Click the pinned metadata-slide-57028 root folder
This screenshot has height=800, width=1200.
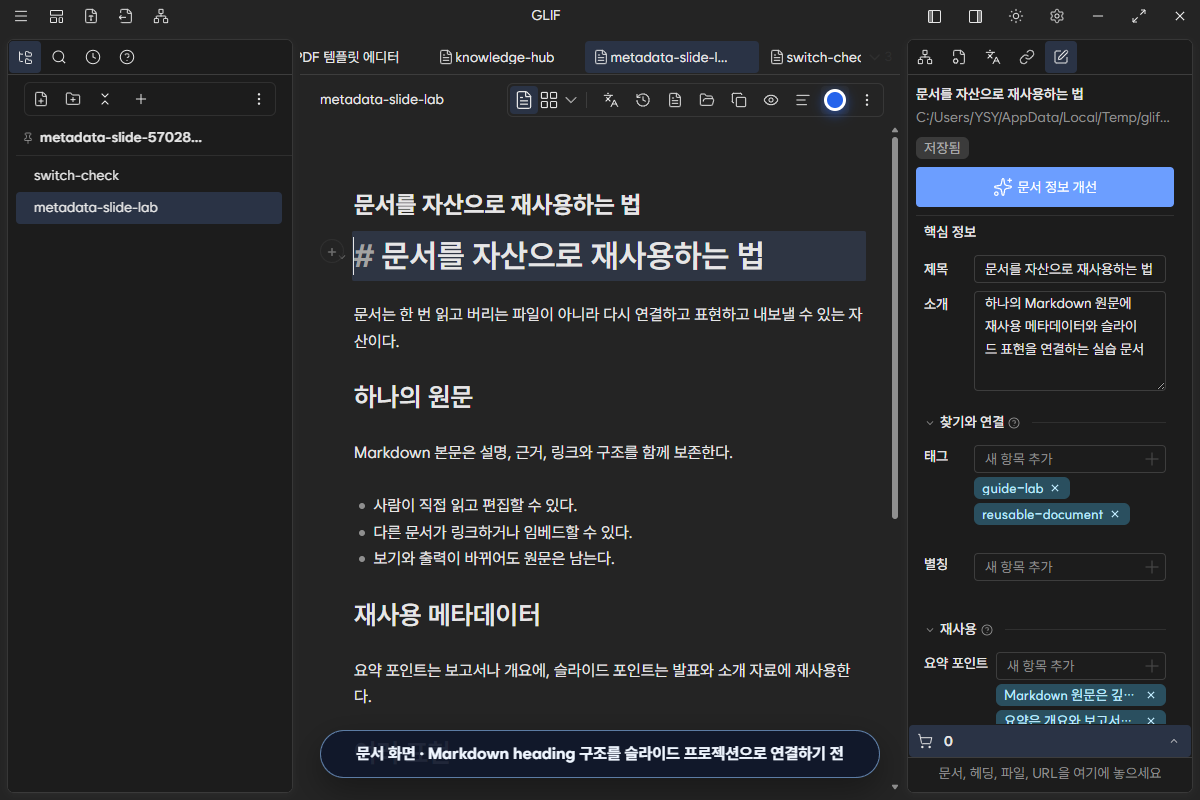(120, 137)
